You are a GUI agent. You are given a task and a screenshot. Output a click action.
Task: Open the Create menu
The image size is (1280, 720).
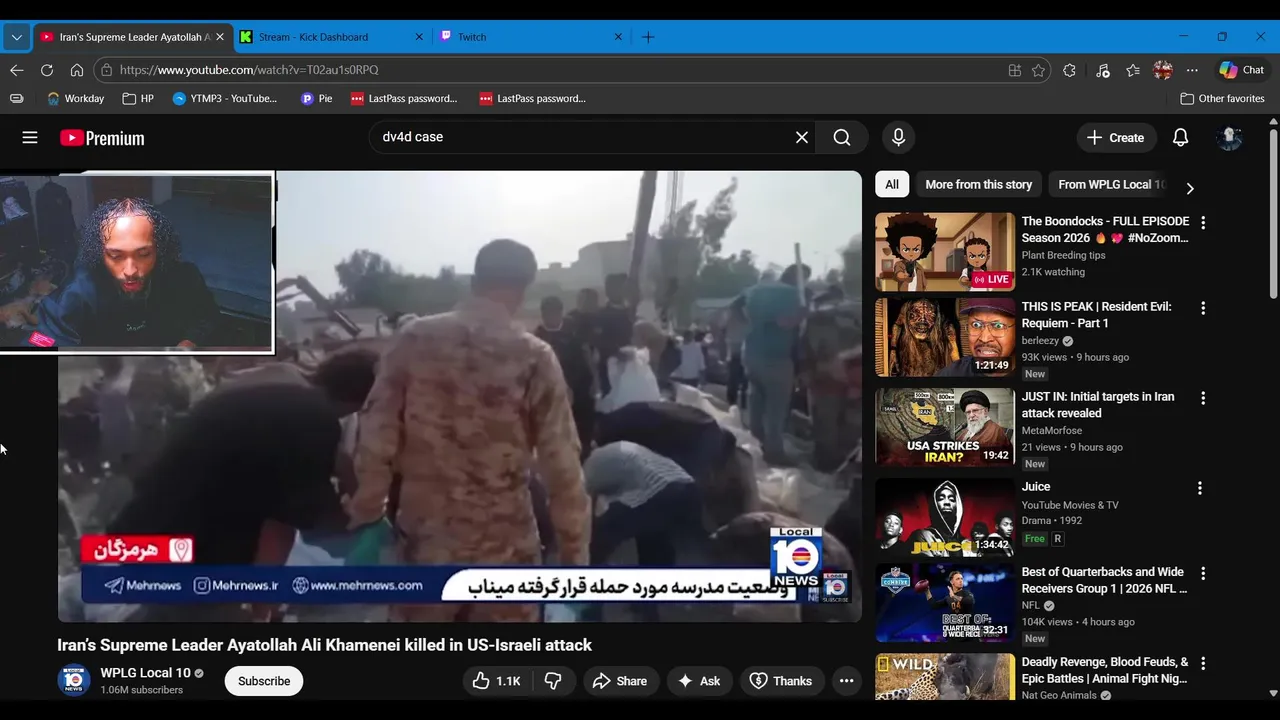(x=1116, y=138)
